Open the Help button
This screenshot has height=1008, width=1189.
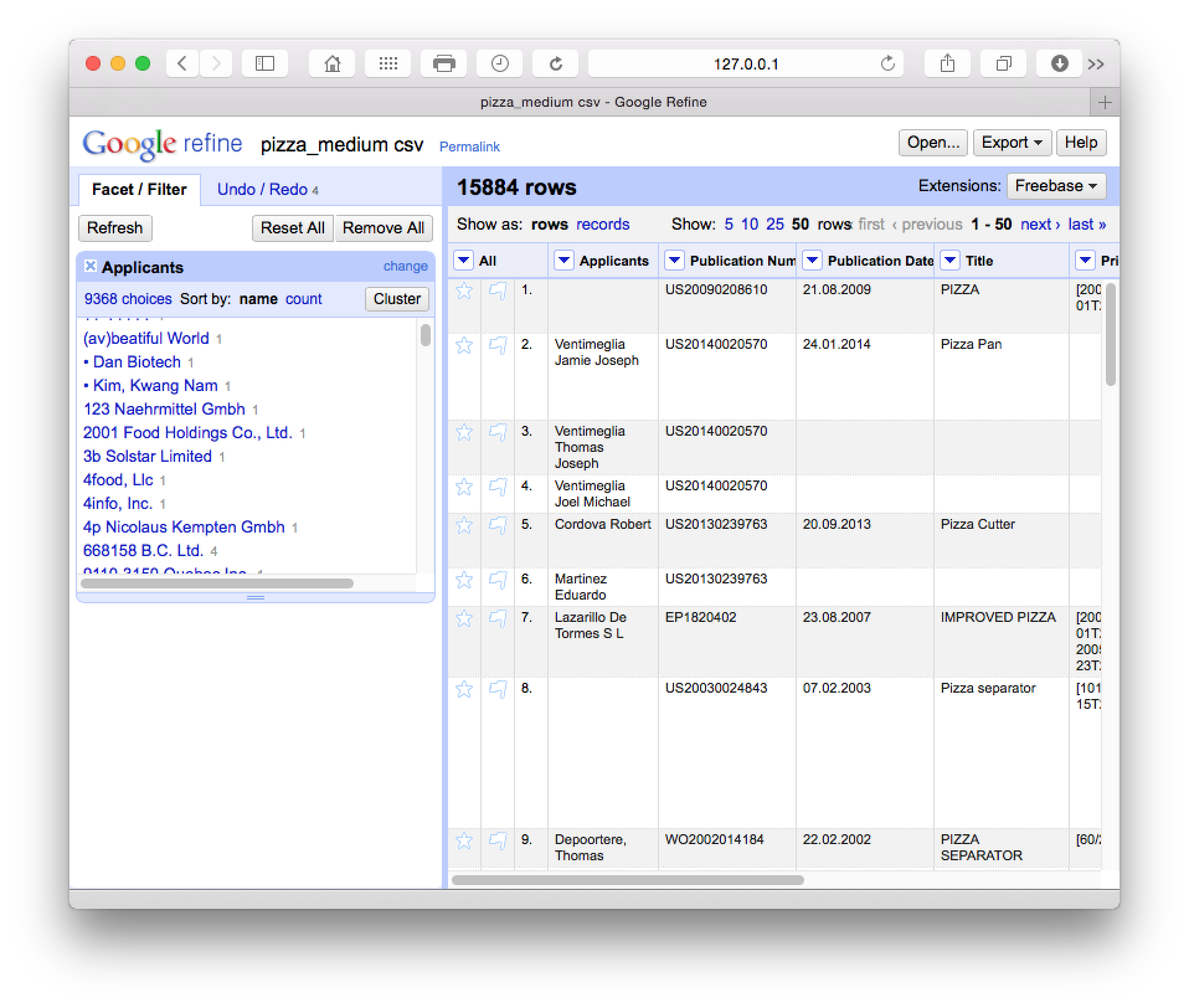[x=1081, y=143]
